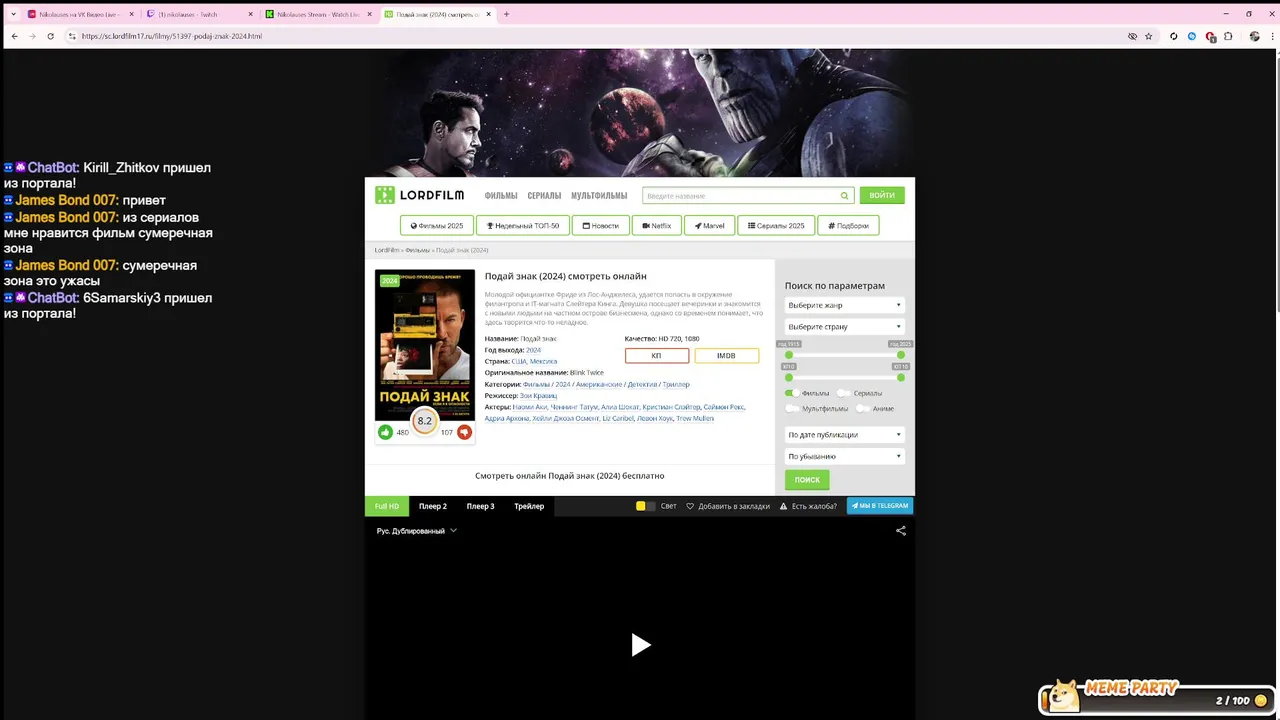Open the По убыванию sort dropdown
Screen dimensions: 1280x720
point(845,457)
